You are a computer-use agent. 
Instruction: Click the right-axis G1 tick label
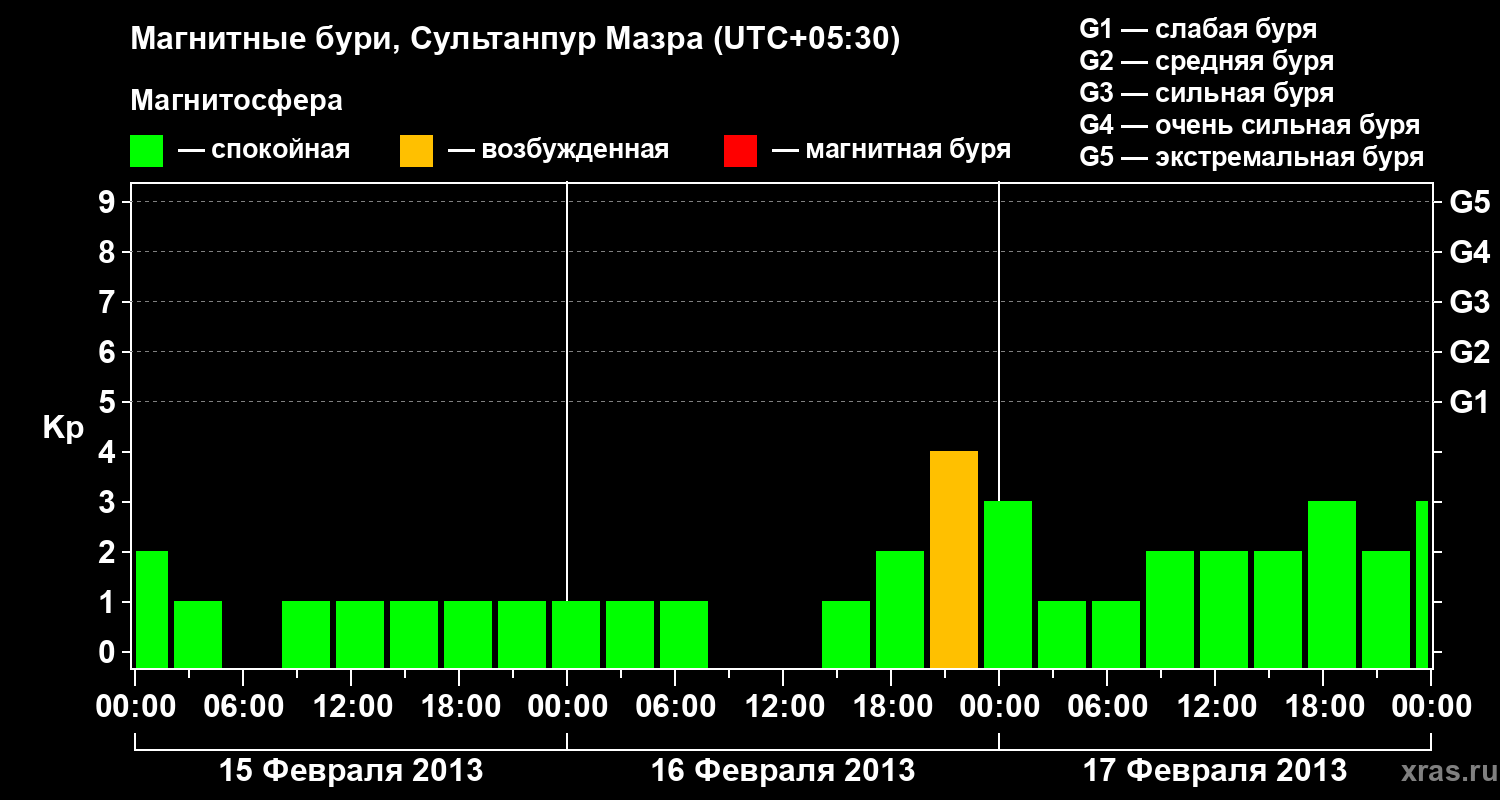pos(1469,402)
